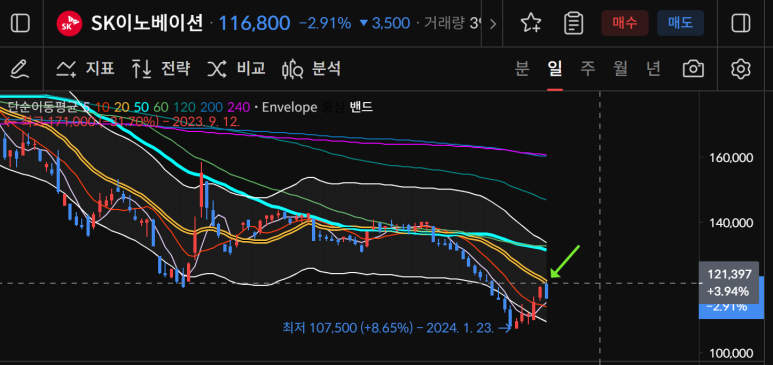Add stock to favorites star icon
The width and height of the screenshot is (773, 365).
[x=531, y=23]
